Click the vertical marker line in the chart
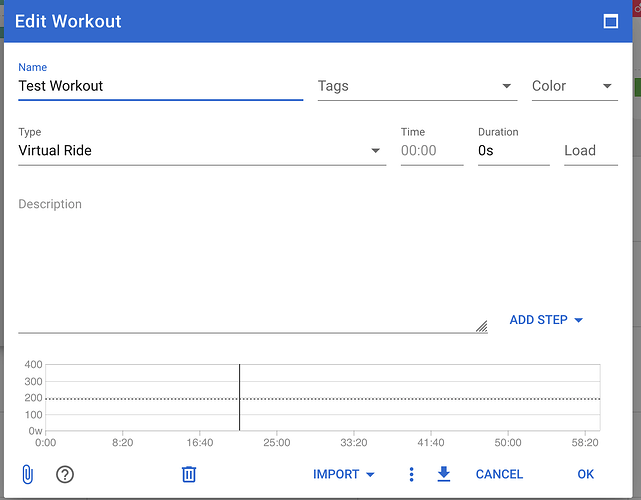Image resolution: width=641 pixels, height=500 pixels. (x=239, y=397)
